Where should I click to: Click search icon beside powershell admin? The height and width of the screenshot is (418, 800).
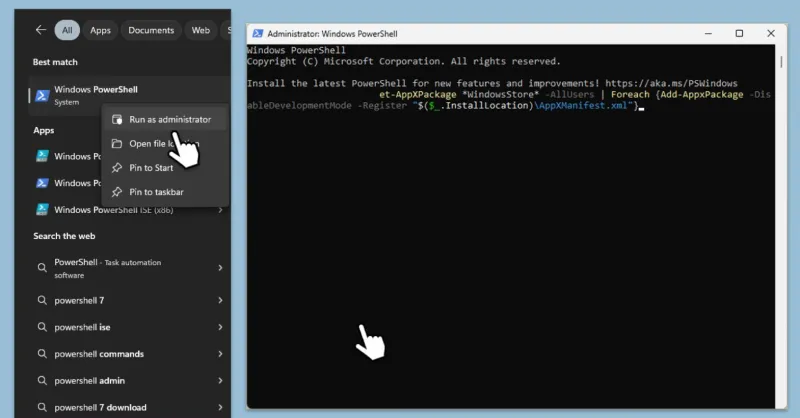point(42,380)
